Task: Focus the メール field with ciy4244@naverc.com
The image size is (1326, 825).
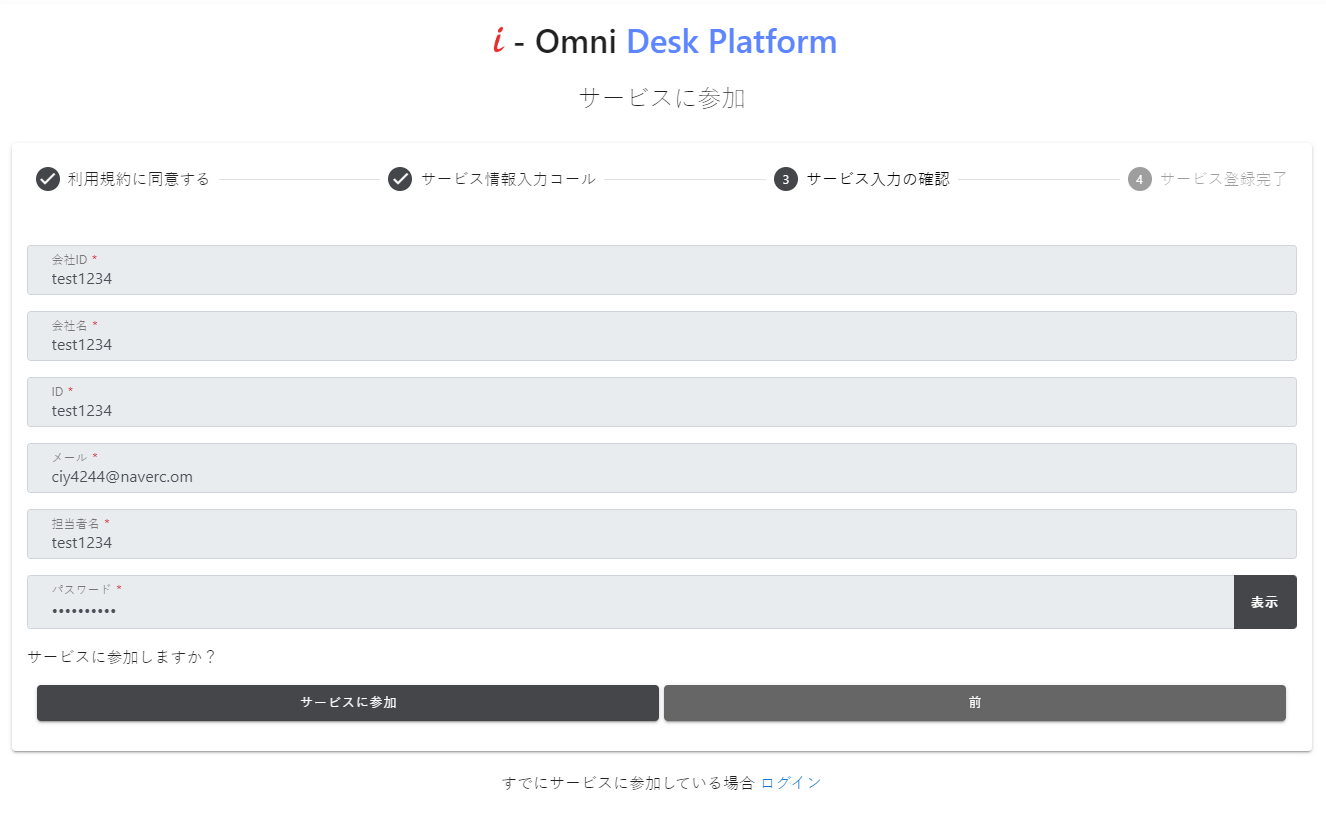Action: 662,468
